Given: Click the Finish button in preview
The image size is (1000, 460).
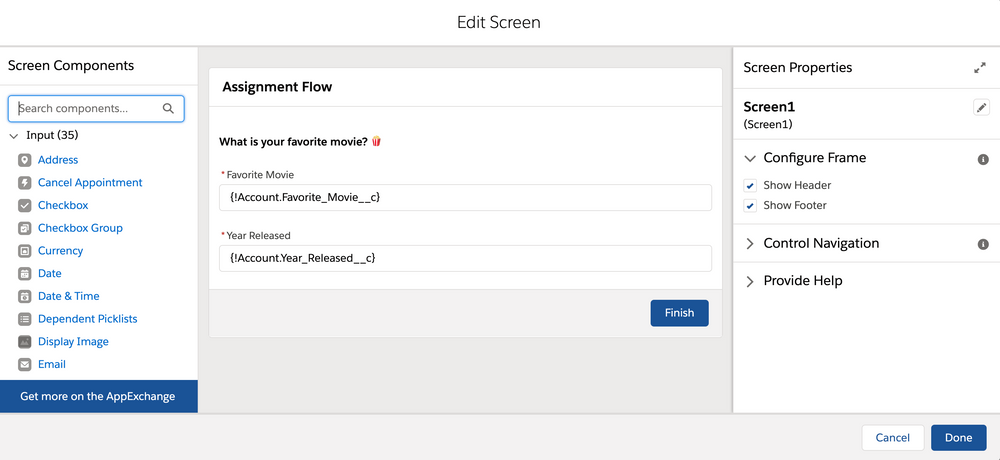Looking at the screenshot, I should click(679, 313).
